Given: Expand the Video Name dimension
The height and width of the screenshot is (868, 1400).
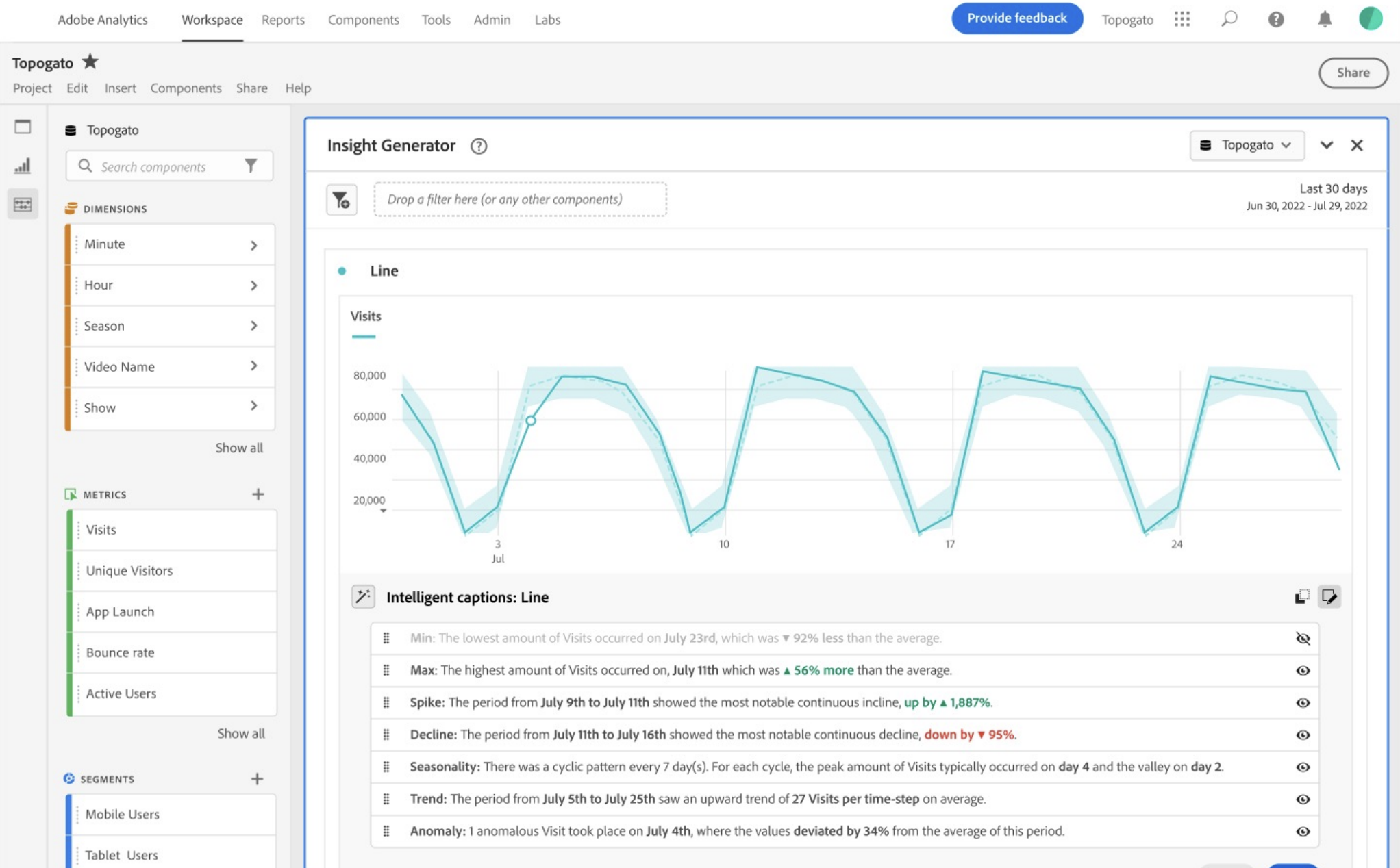Looking at the screenshot, I should point(253,366).
